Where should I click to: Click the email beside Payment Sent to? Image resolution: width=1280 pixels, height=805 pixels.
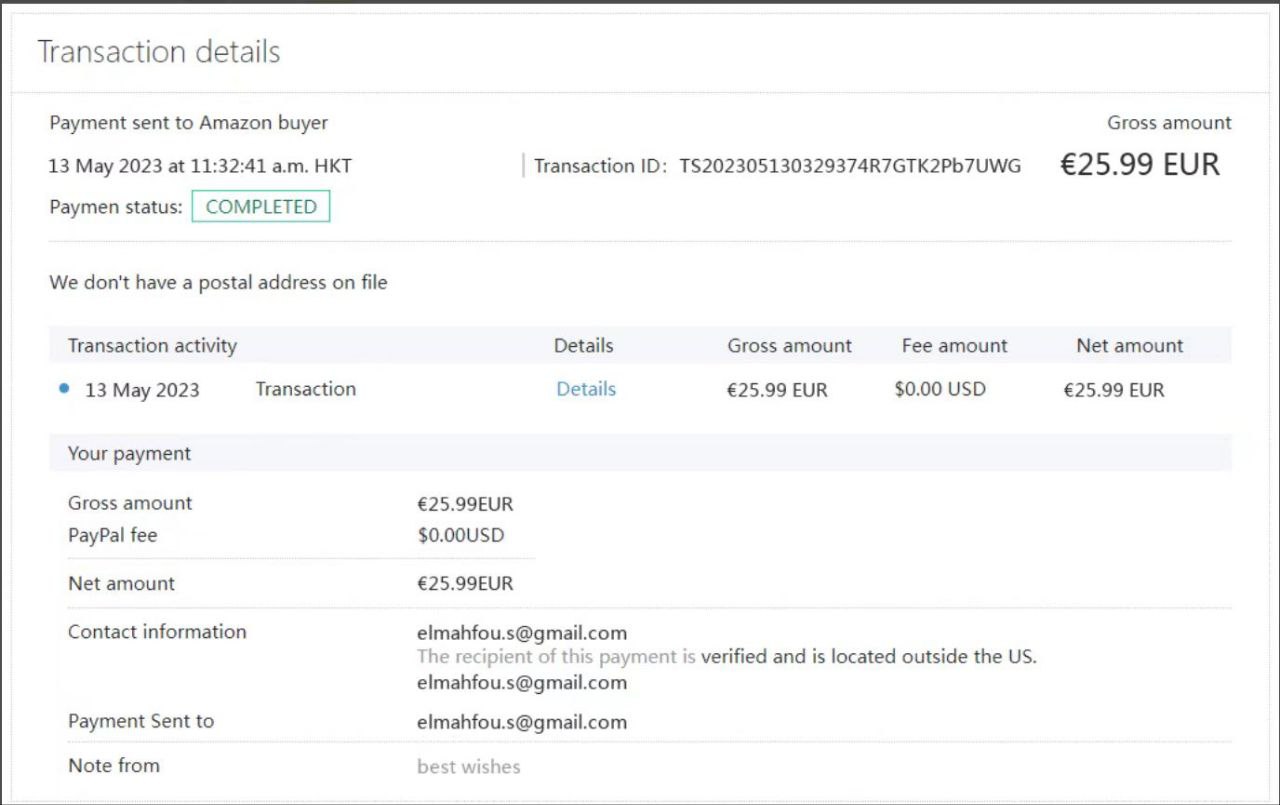pos(522,722)
